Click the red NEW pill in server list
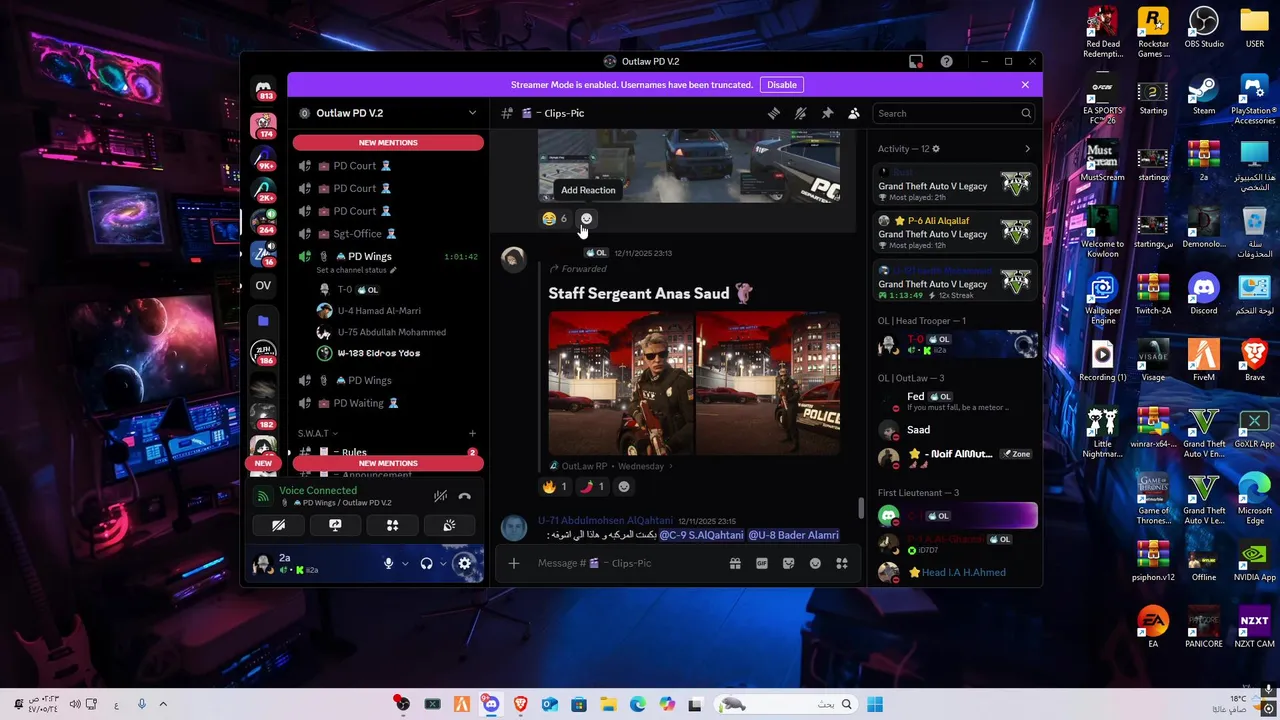1280x720 pixels. (263, 463)
